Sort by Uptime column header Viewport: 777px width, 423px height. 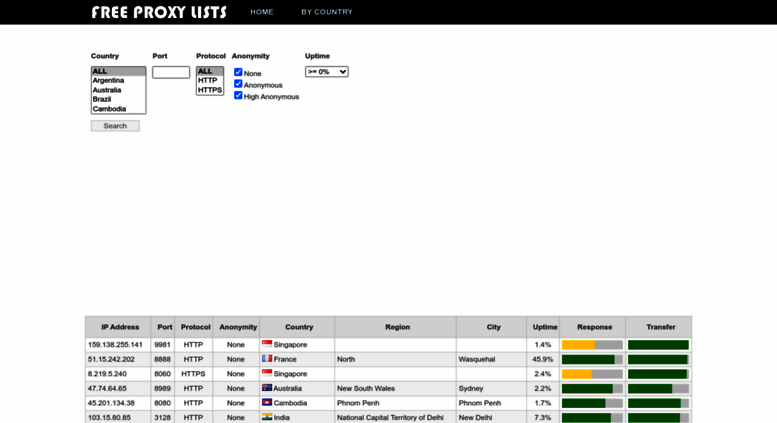point(543,327)
